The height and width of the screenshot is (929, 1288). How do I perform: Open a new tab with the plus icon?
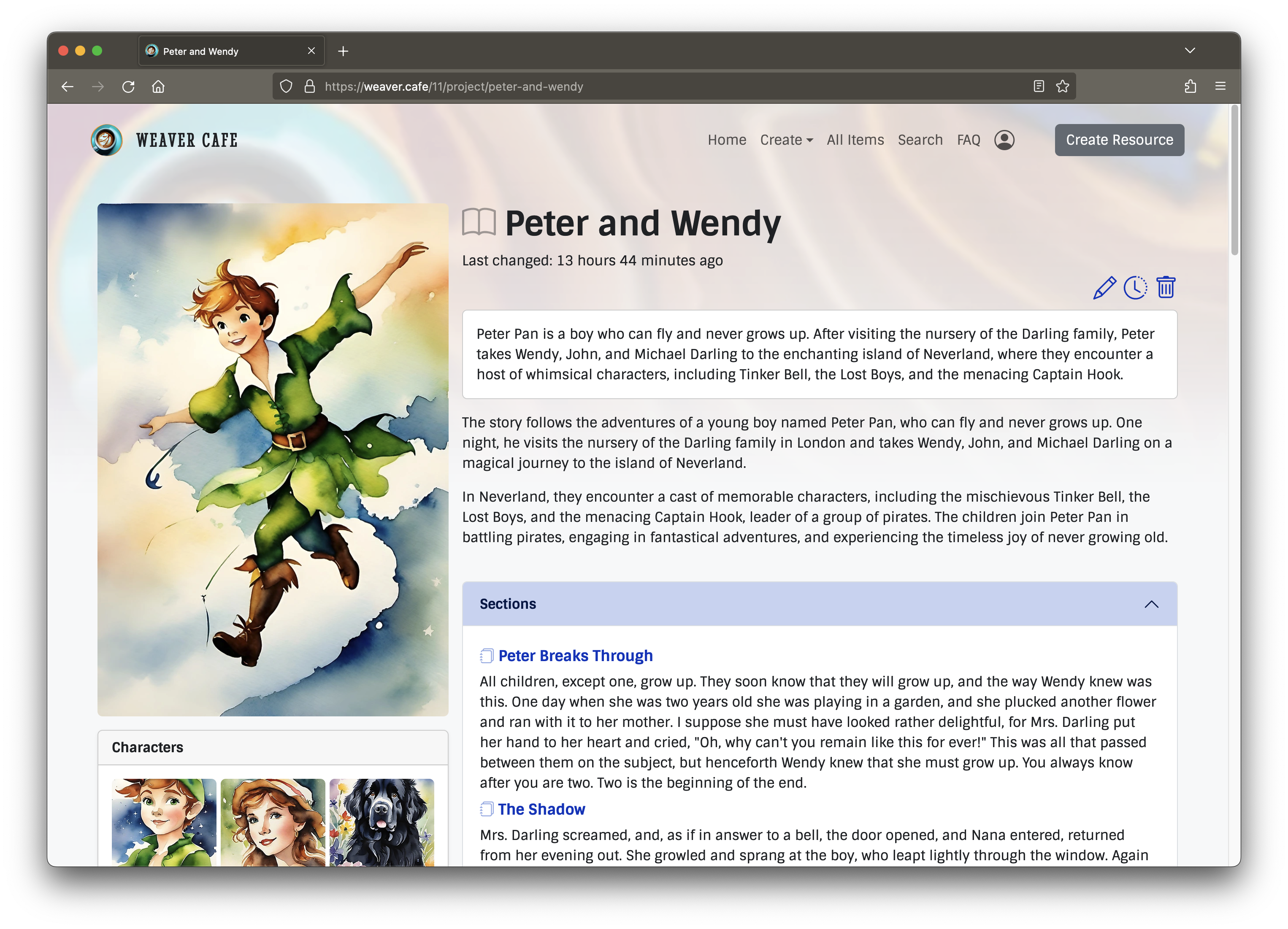(343, 51)
